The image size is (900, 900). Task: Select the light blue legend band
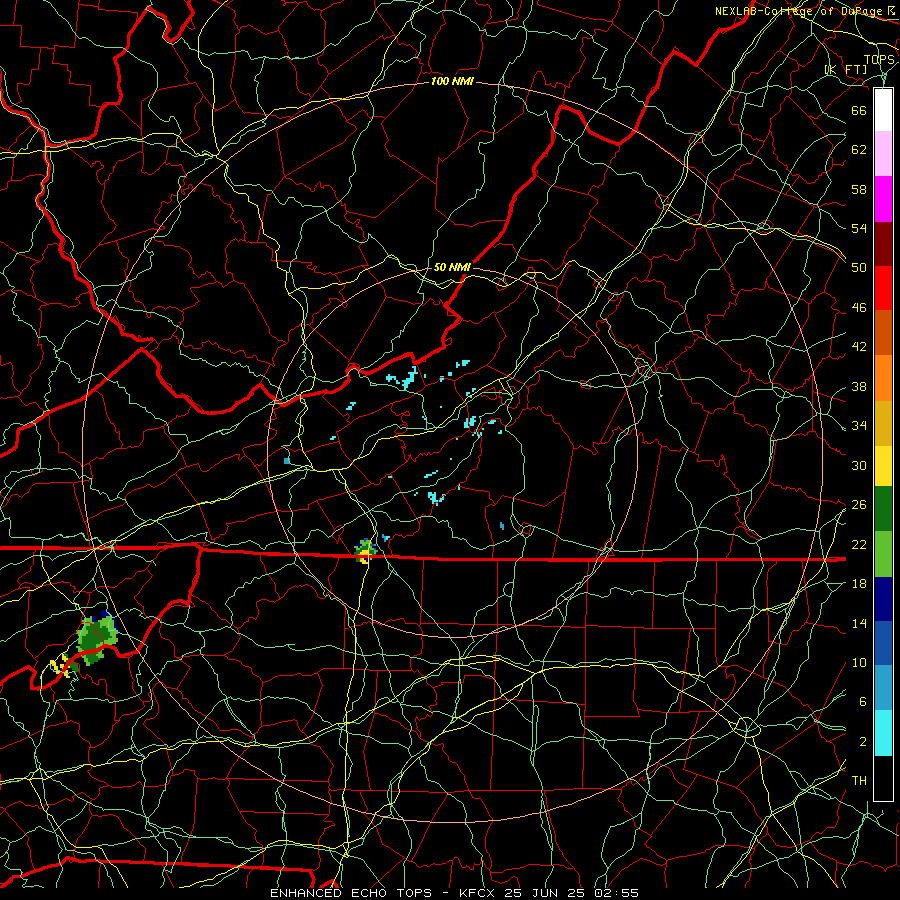[x=883, y=688]
